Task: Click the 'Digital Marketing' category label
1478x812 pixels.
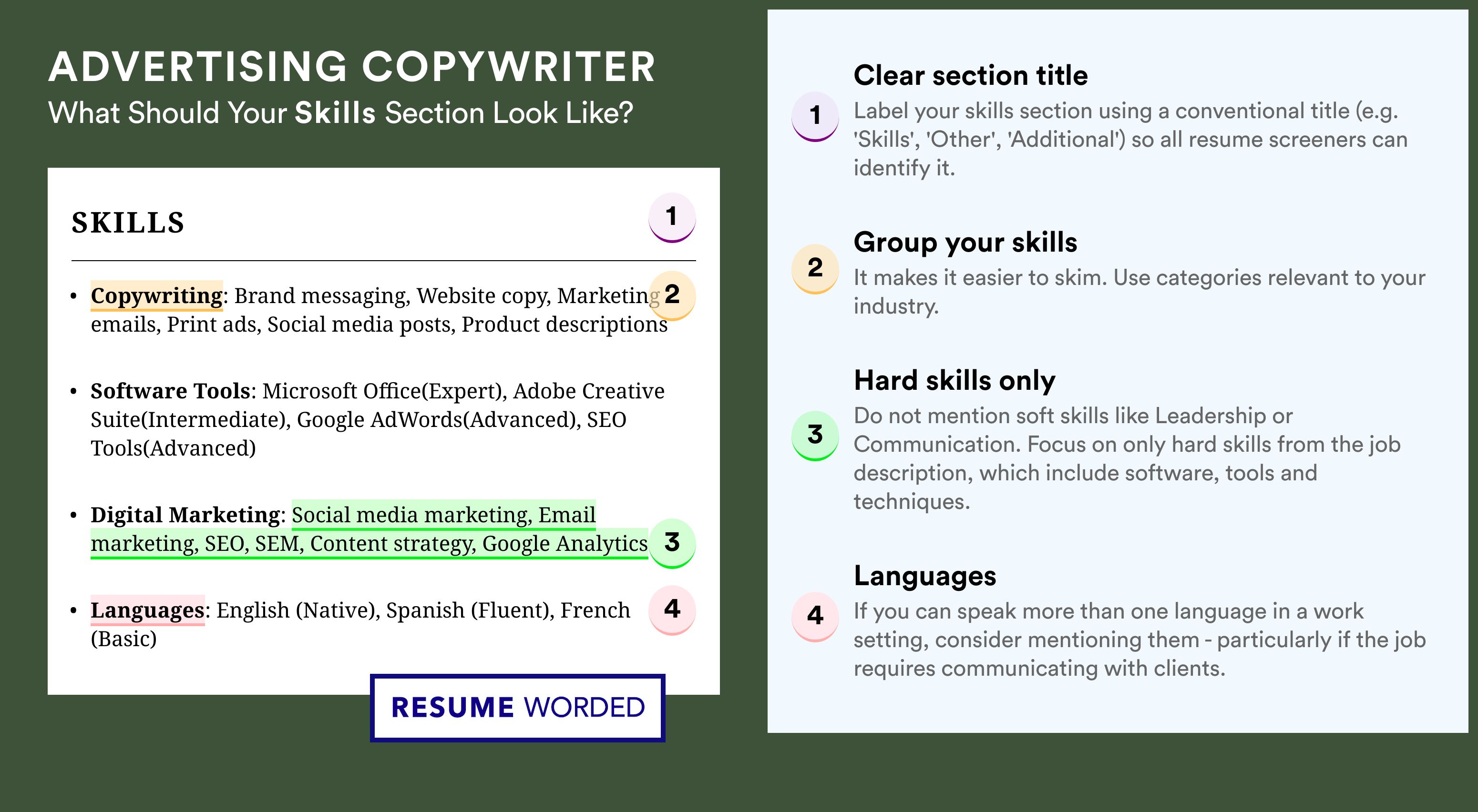Action: (x=185, y=515)
